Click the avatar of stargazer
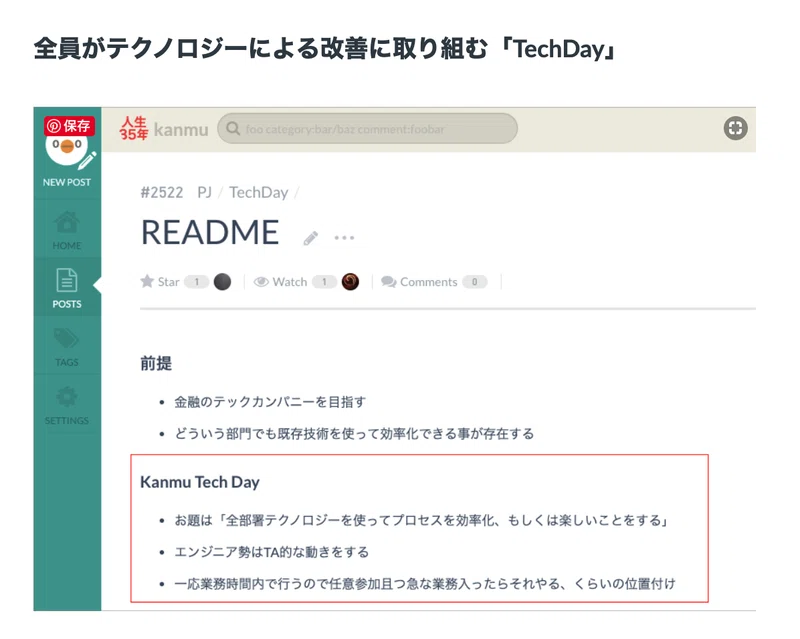This screenshot has width=800, height=639. coord(222,282)
